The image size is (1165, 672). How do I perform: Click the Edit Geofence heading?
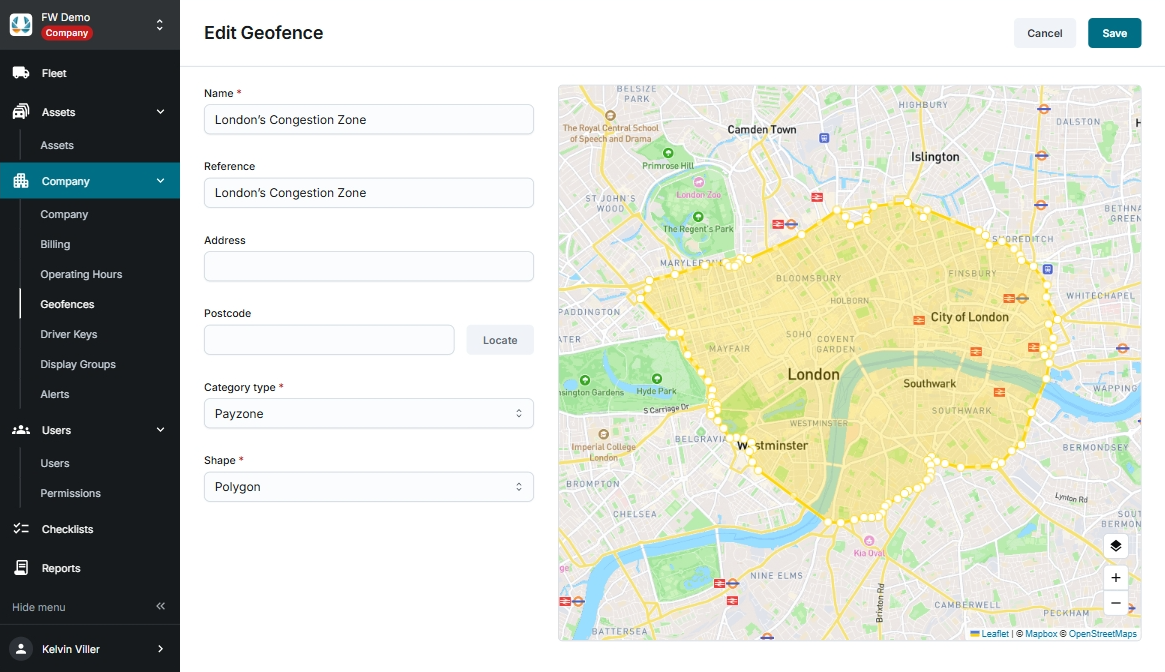pyautogui.click(x=264, y=33)
